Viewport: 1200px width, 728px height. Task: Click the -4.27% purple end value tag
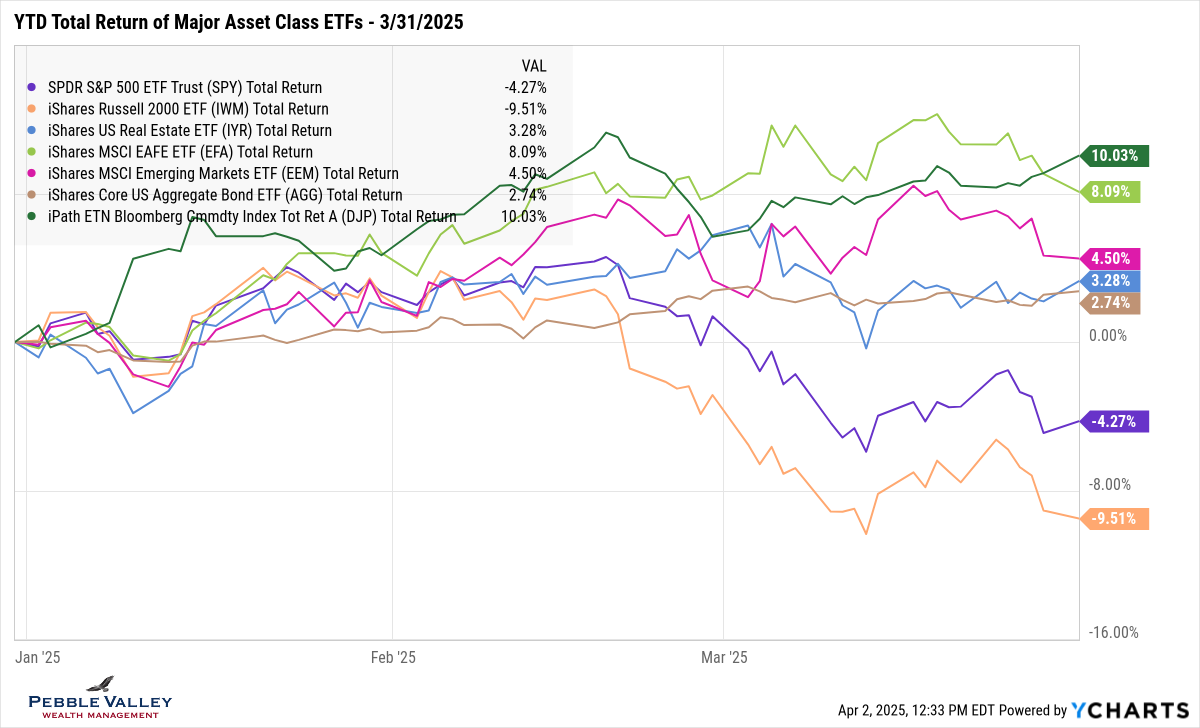(x=1116, y=421)
